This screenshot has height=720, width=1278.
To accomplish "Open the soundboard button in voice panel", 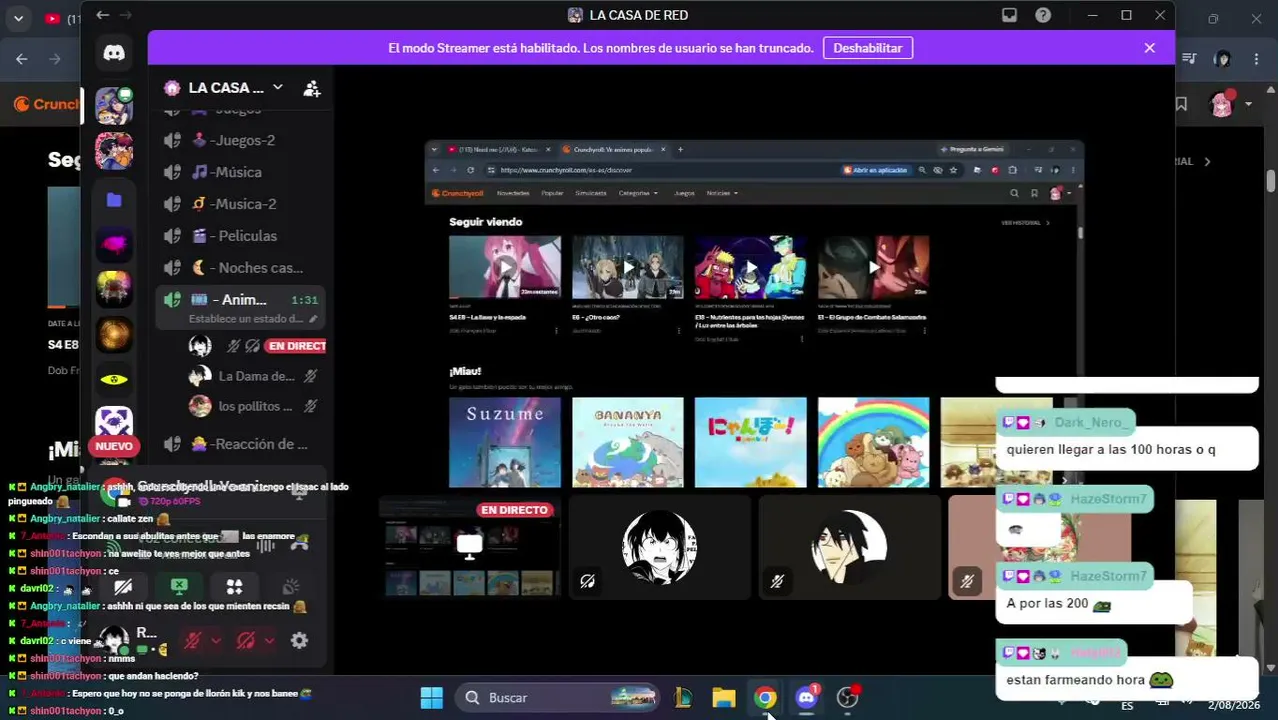I will coord(291,587).
